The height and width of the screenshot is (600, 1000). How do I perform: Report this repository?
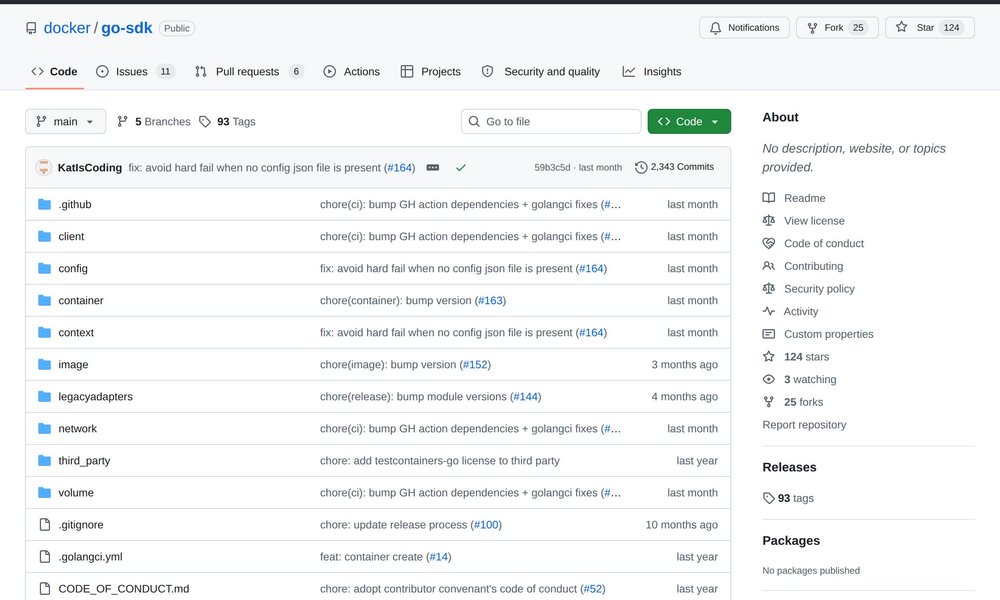804,425
